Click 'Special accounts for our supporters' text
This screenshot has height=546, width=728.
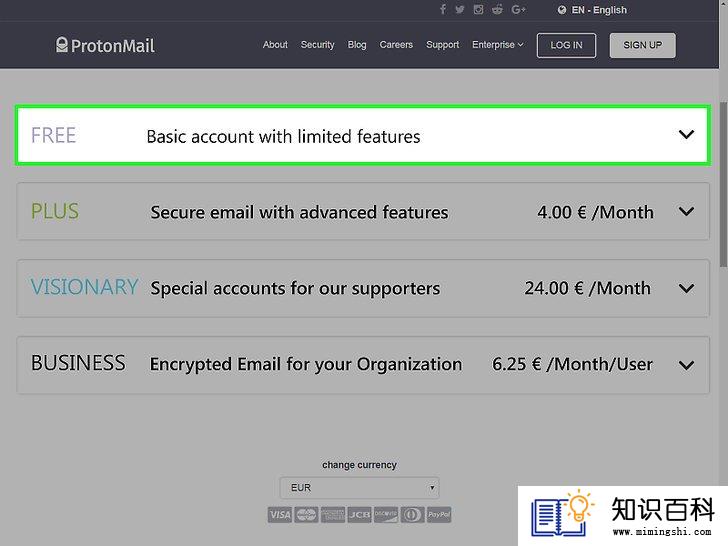[295, 288]
